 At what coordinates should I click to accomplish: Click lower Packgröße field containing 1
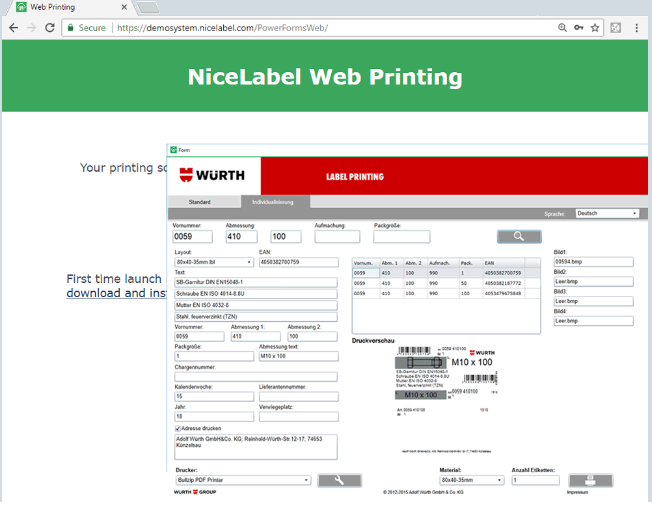click(x=214, y=356)
